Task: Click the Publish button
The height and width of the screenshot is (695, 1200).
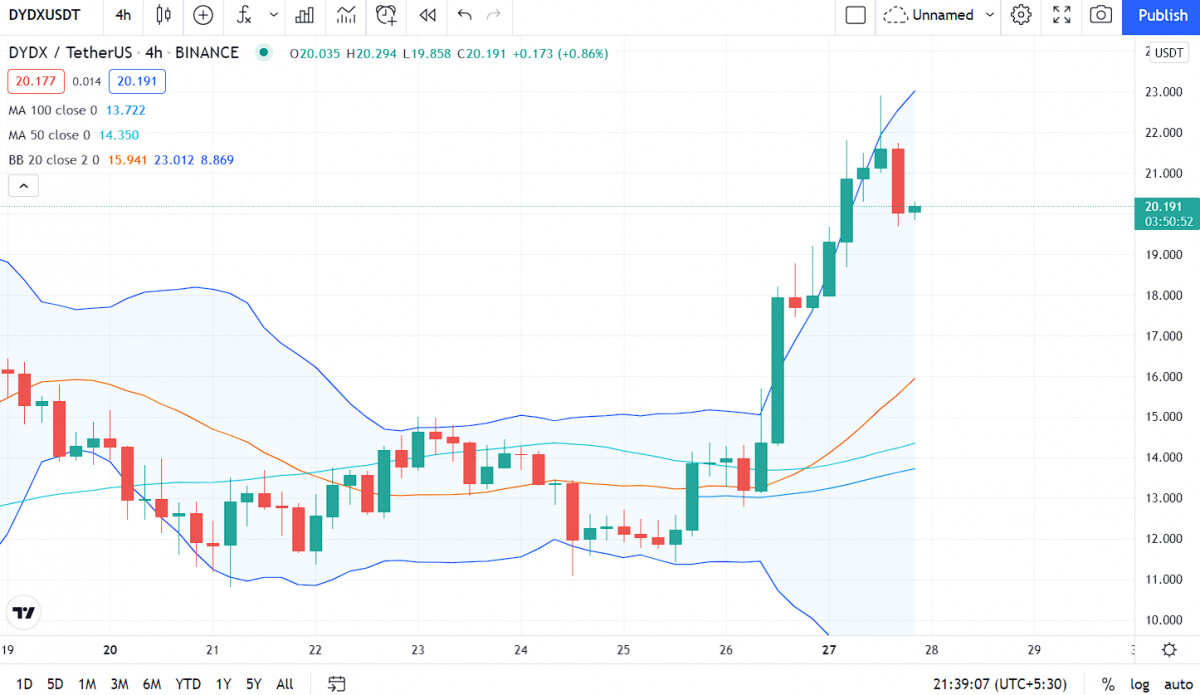Action: [1163, 15]
